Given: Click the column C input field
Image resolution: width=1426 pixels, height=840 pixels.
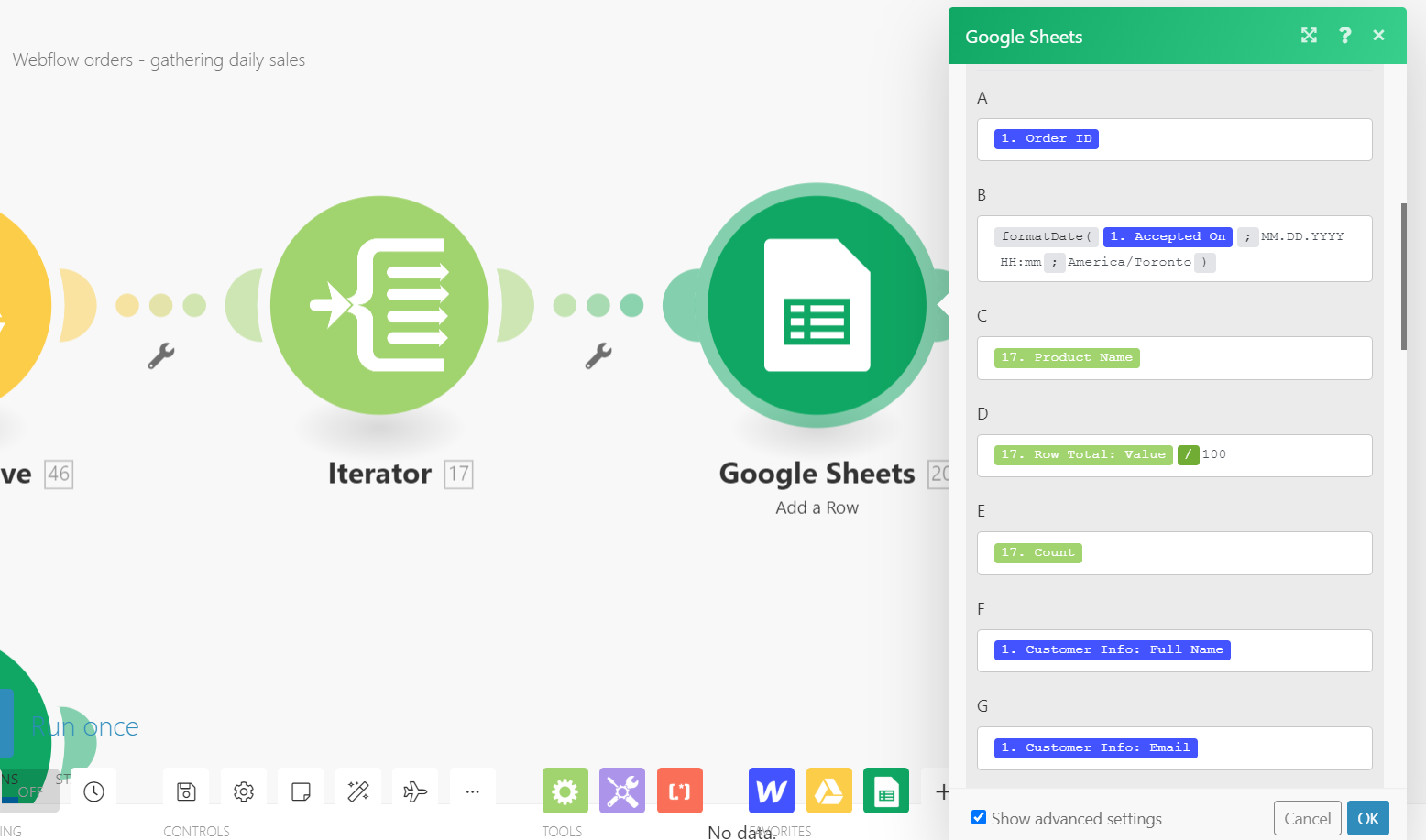Looking at the screenshot, I should (1175, 358).
